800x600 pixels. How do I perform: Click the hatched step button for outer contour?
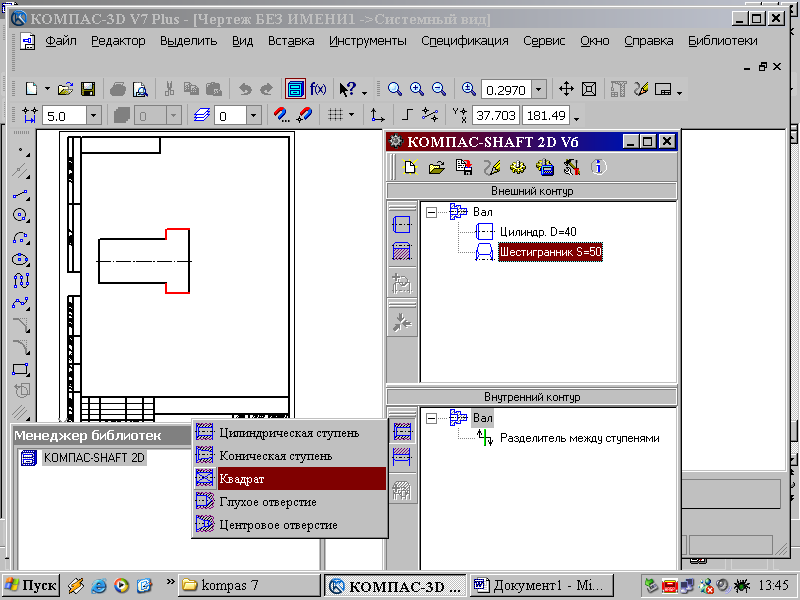coord(402,252)
